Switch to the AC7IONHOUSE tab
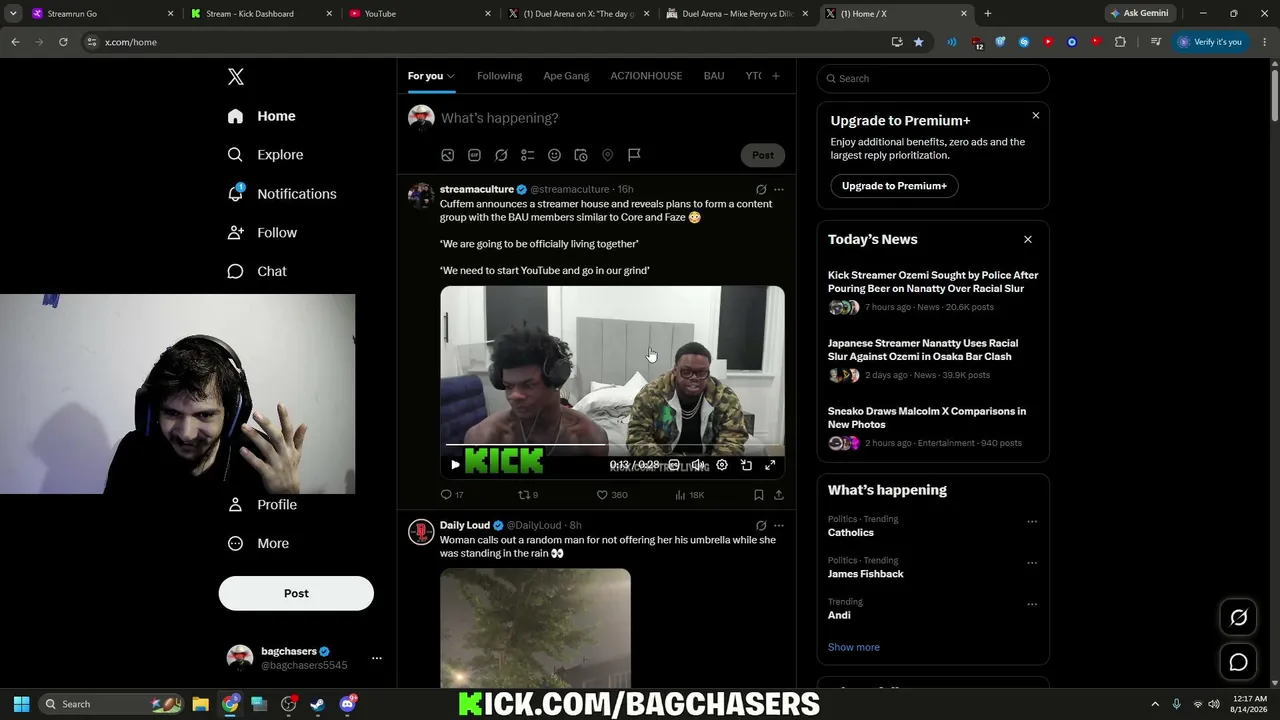 [646, 76]
